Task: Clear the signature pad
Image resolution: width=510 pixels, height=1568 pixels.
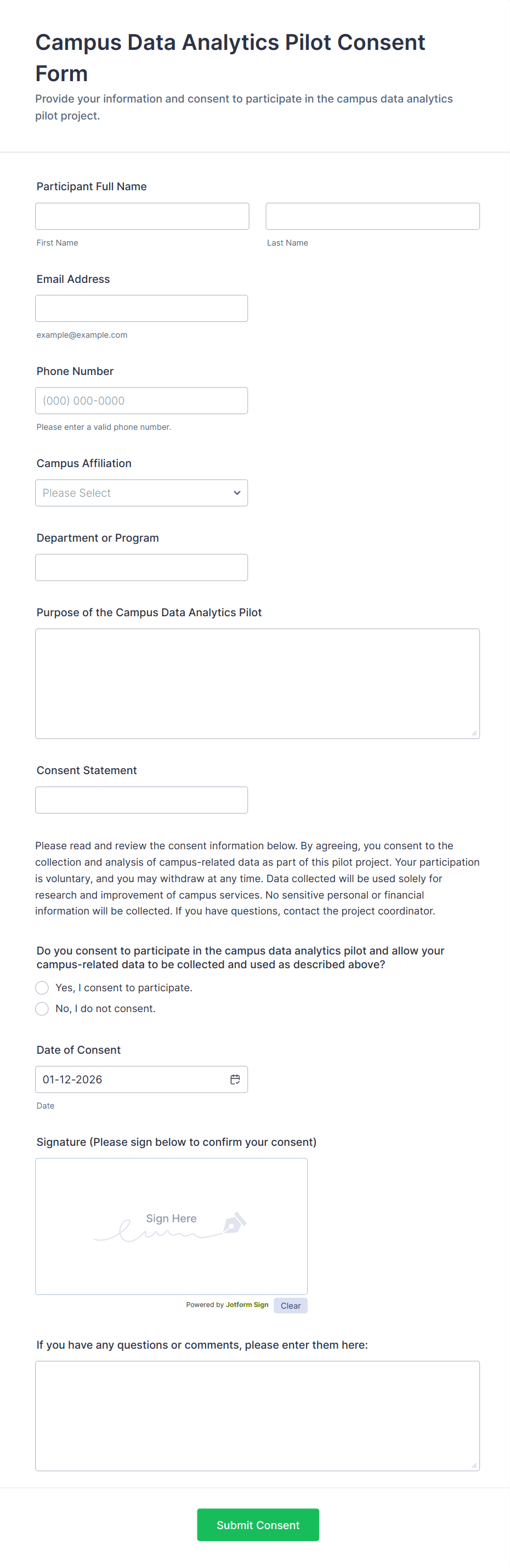Action: coord(290,1305)
